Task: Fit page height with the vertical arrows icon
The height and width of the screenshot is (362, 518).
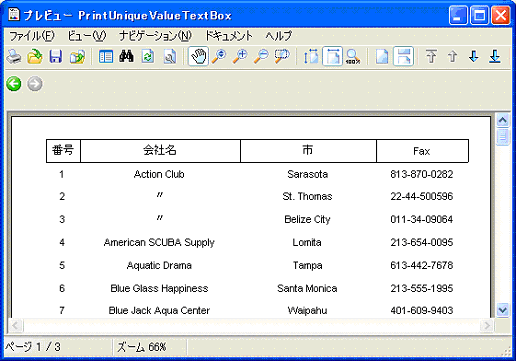Action: 311,56
